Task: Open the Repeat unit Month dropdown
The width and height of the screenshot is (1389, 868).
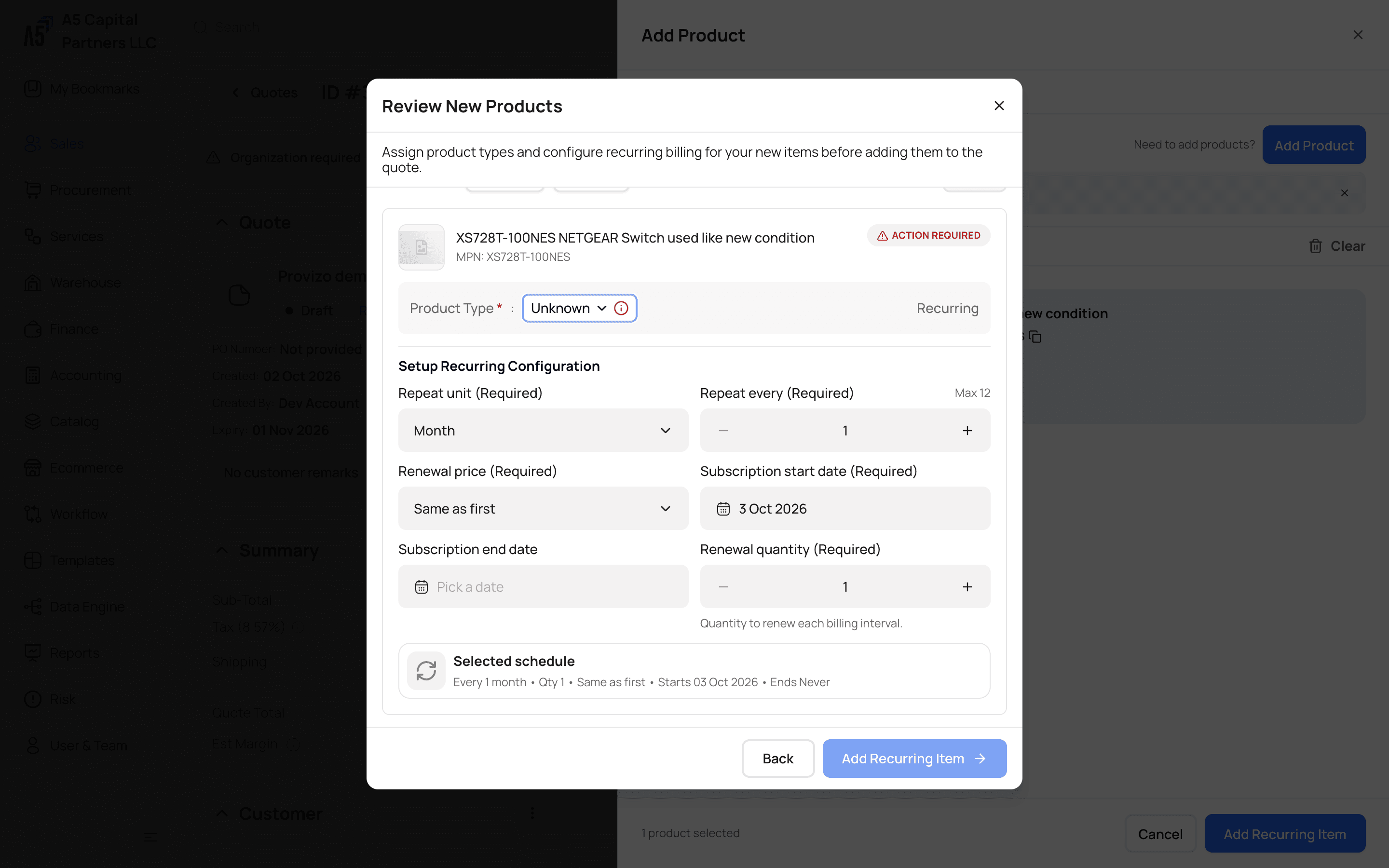Action: [x=543, y=431]
